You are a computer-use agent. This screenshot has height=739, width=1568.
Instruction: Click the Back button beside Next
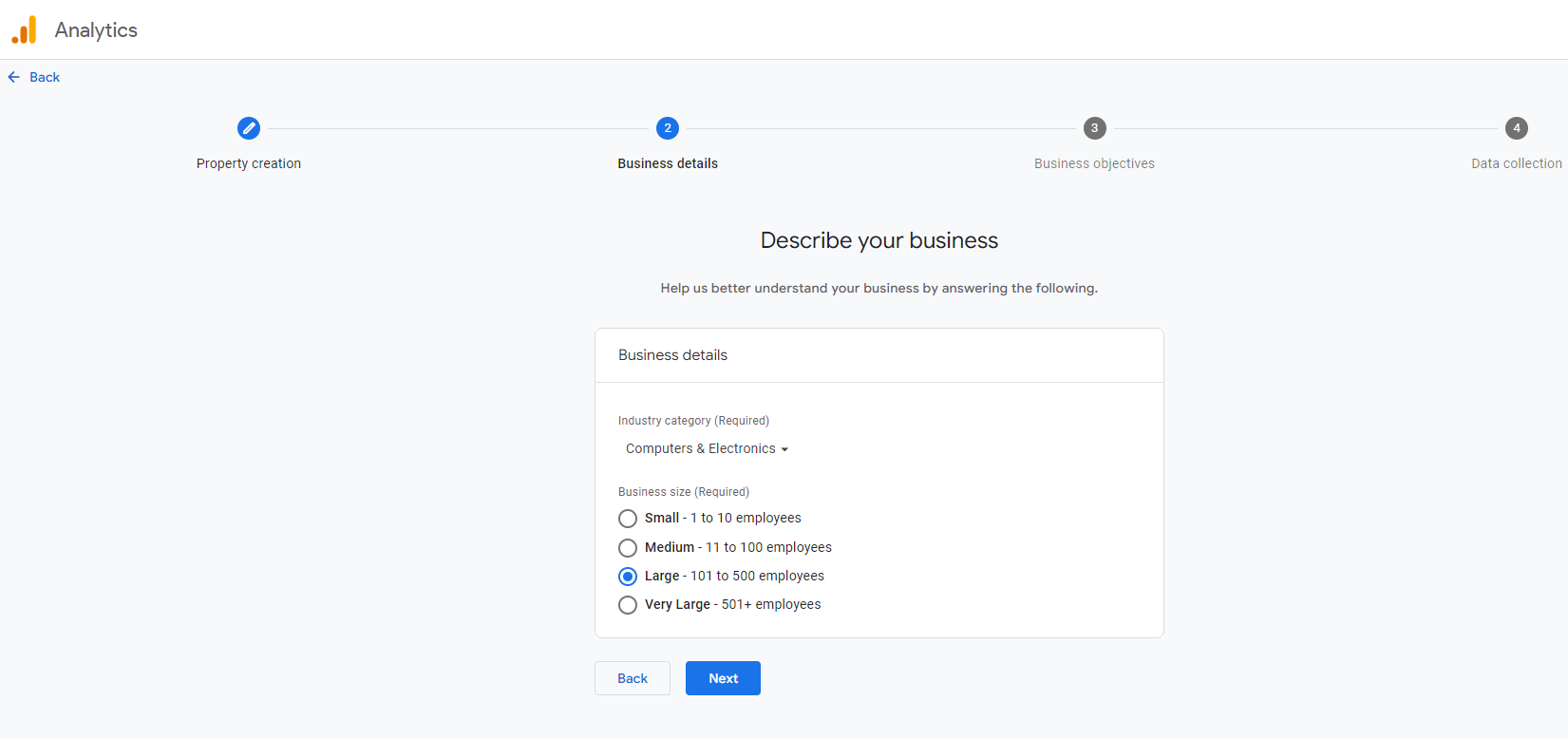633,678
